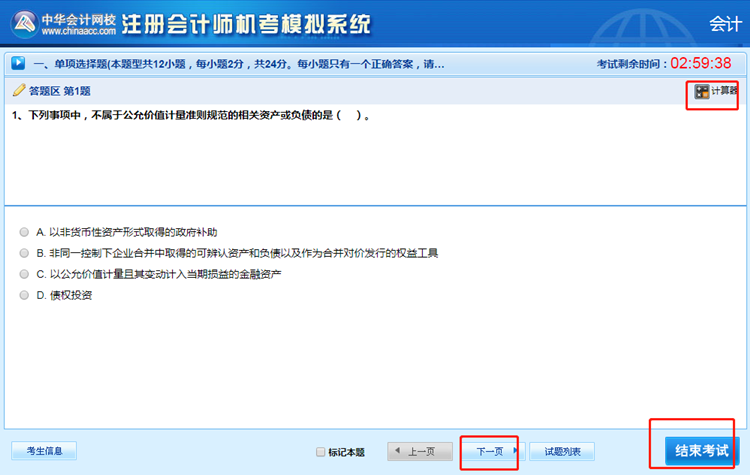Pick option C 以公允价值计量的金融资产
The width and height of the screenshot is (750, 475).
click(x=24, y=274)
